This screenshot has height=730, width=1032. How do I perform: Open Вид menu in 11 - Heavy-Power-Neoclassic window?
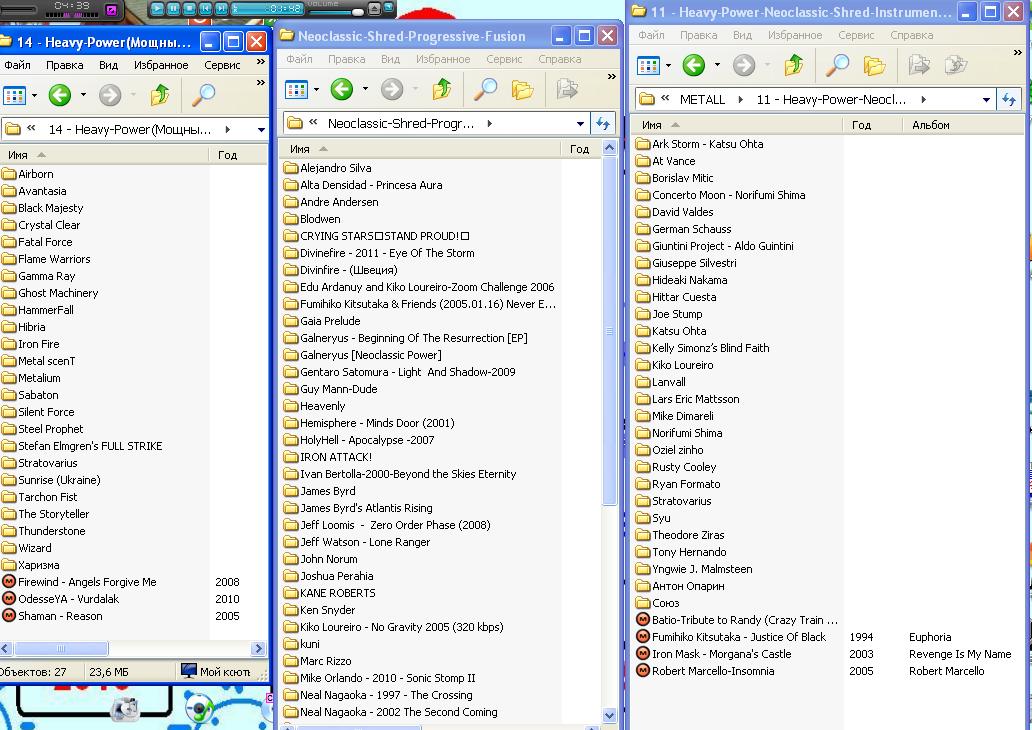[x=742, y=35]
